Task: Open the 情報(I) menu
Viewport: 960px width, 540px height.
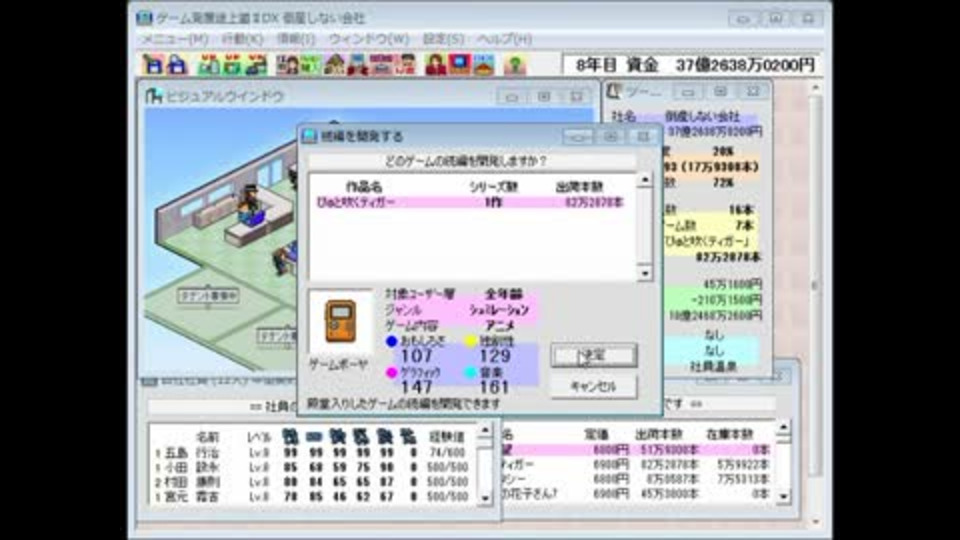Action: pos(296,39)
